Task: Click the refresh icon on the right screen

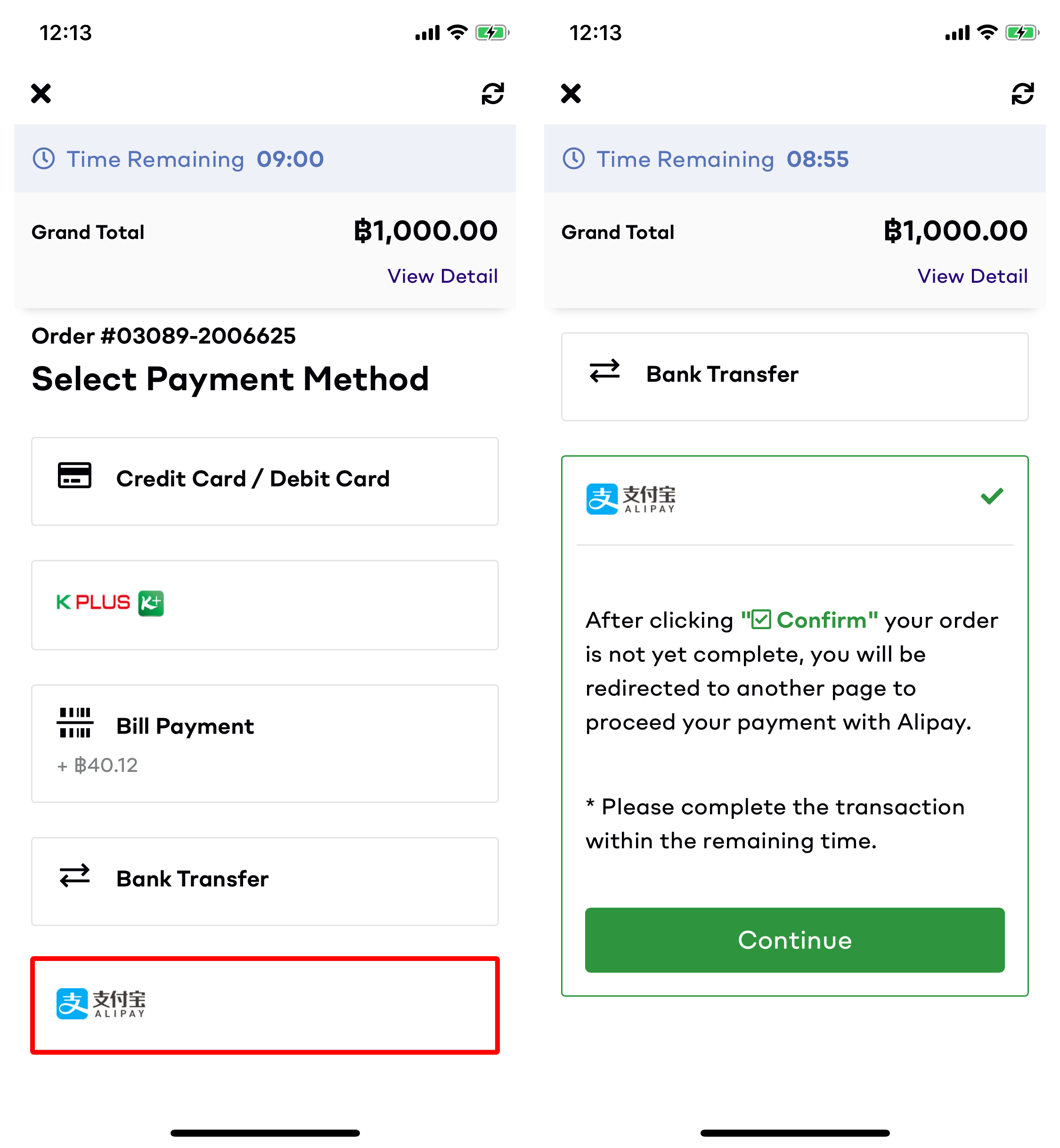Action: pos(1022,93)
